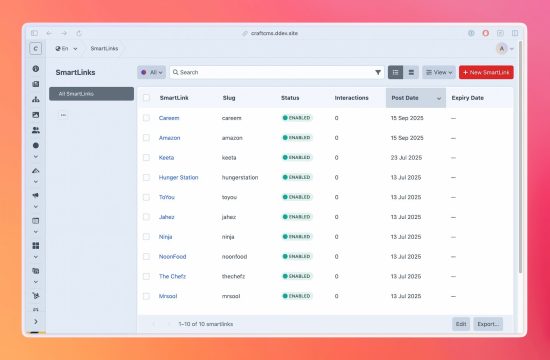Click the search filter funnel icon
Image resolution: width=550 pixels, height=360 pixels.
(378, 73)
